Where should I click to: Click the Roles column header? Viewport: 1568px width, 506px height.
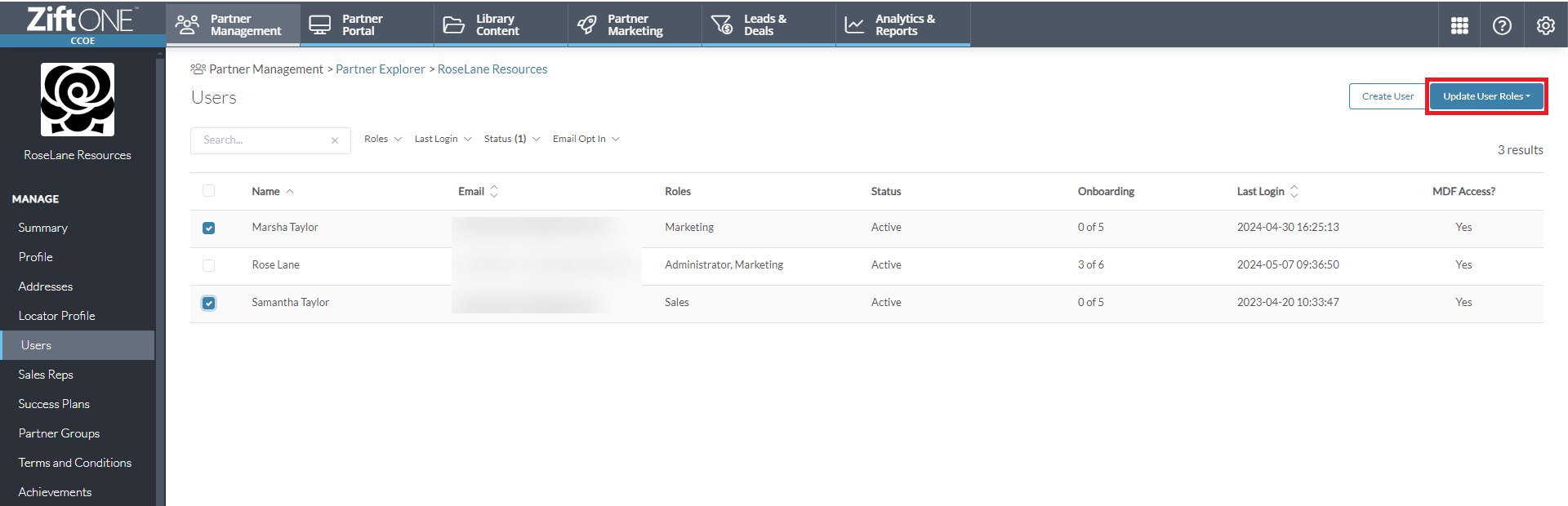coord(678,192)
